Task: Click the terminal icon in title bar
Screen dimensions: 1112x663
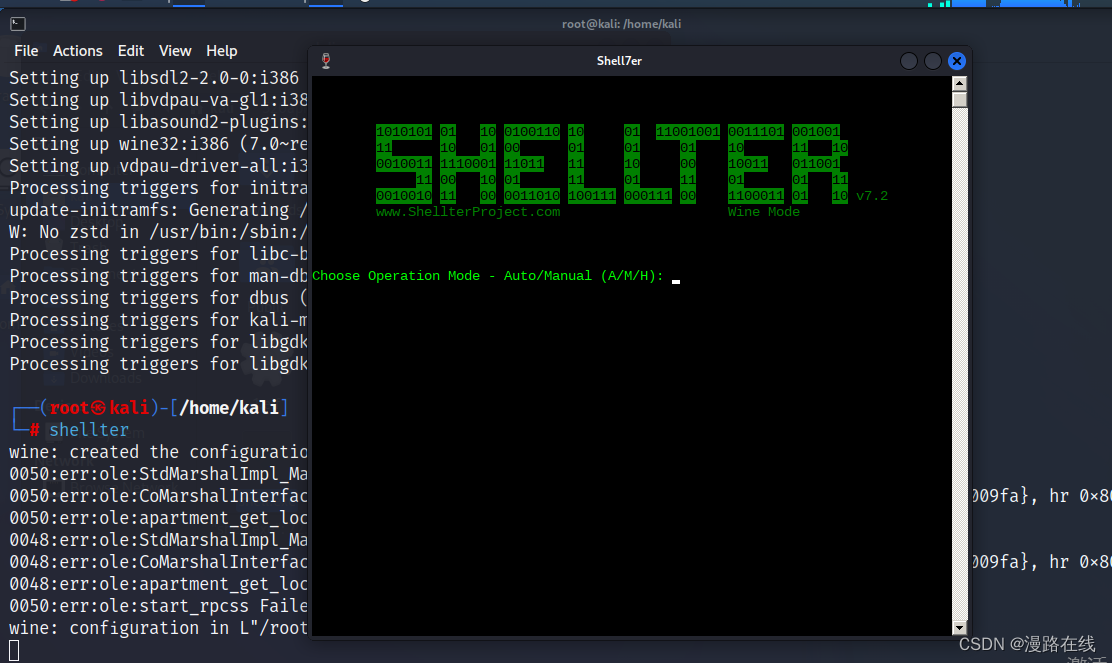Action: click(18, 24)
